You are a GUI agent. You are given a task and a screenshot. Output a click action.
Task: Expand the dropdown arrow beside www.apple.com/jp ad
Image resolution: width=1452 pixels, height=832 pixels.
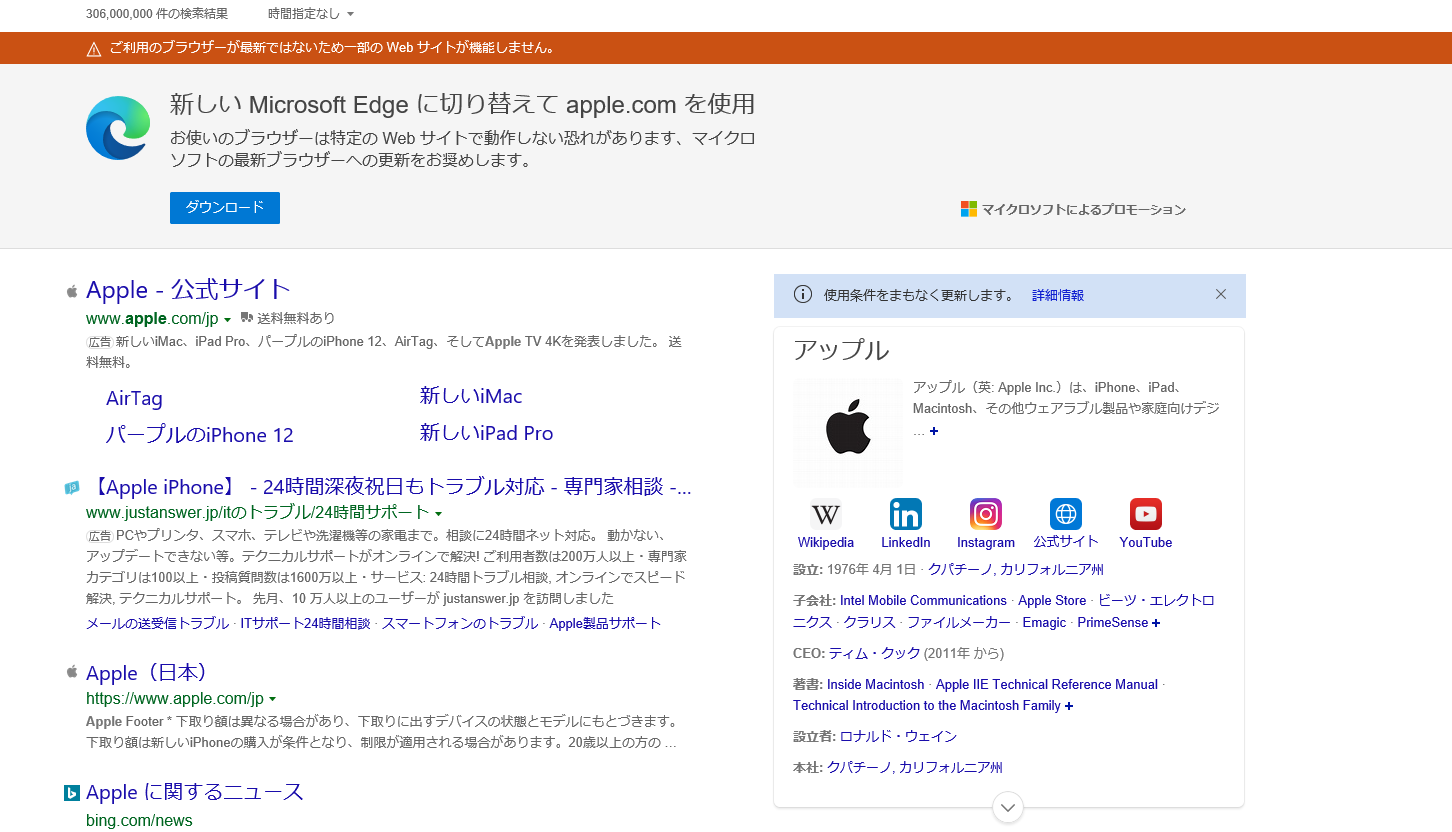(x=228, y=319)
